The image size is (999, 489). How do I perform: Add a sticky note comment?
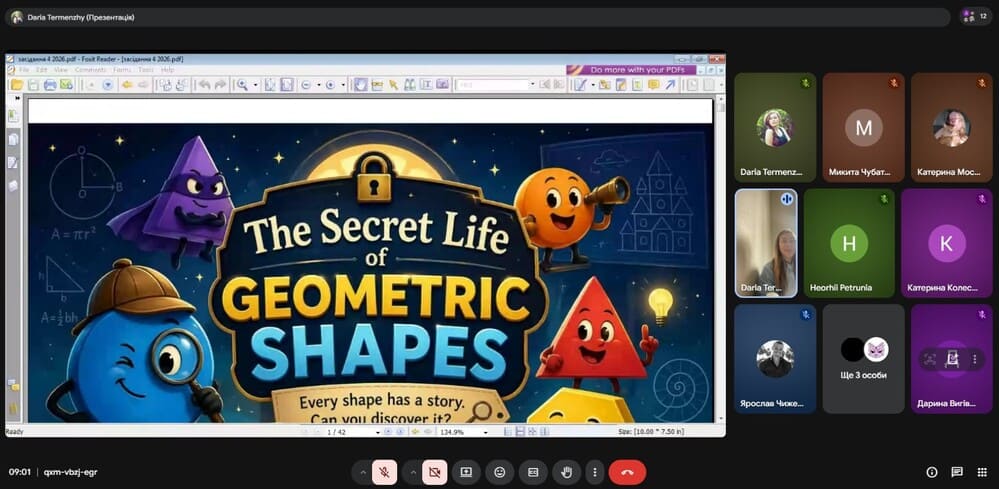tap(653, 85)
